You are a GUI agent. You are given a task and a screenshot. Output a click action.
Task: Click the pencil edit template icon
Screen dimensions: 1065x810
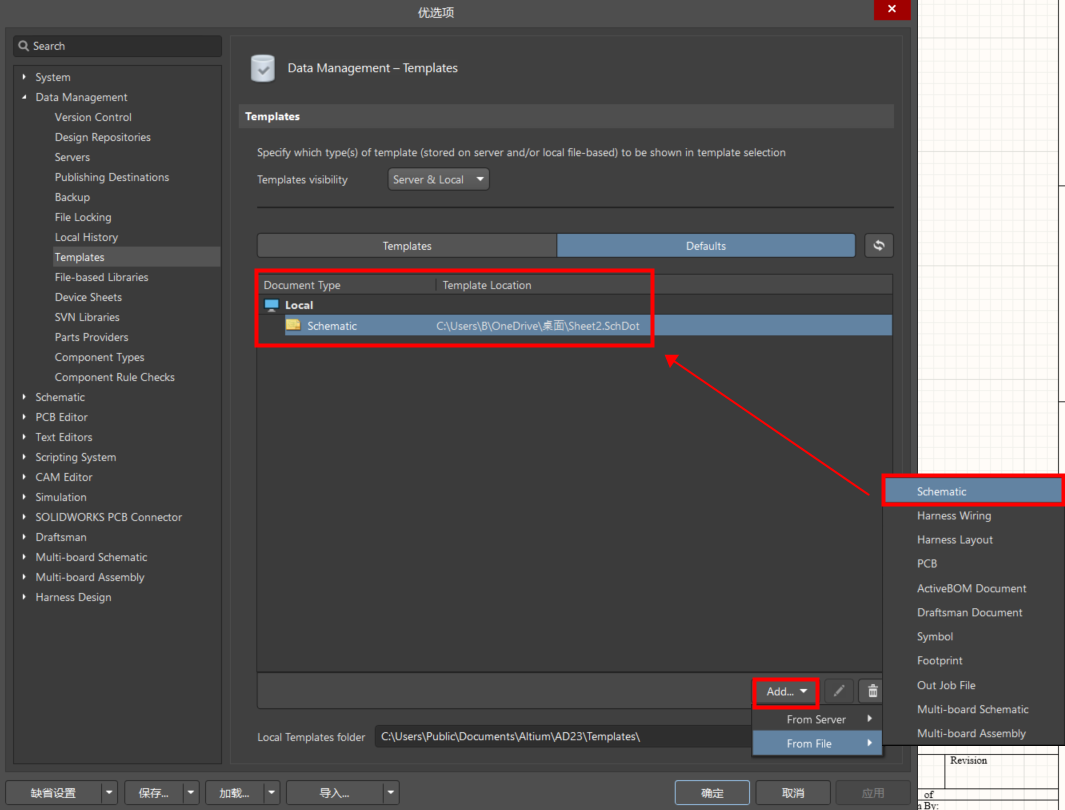coord(839,691)
